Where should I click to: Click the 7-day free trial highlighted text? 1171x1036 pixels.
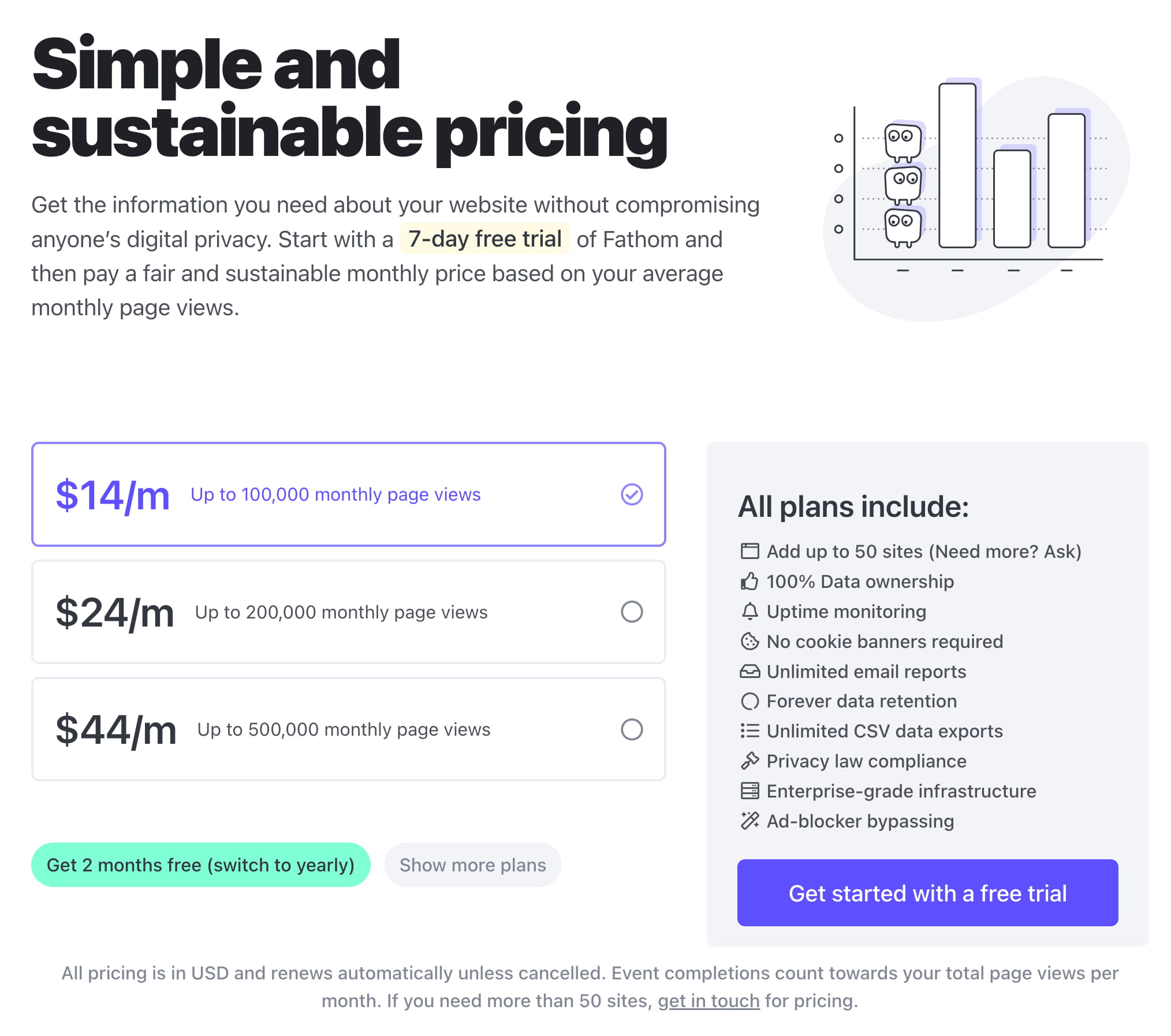(484, 238)
